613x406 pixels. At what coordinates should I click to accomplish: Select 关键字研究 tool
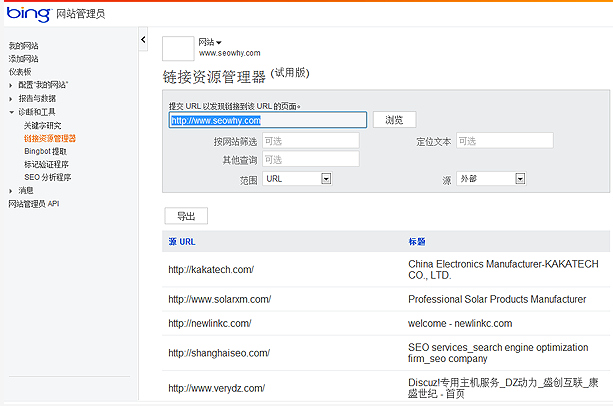click(x=43, y=125)
